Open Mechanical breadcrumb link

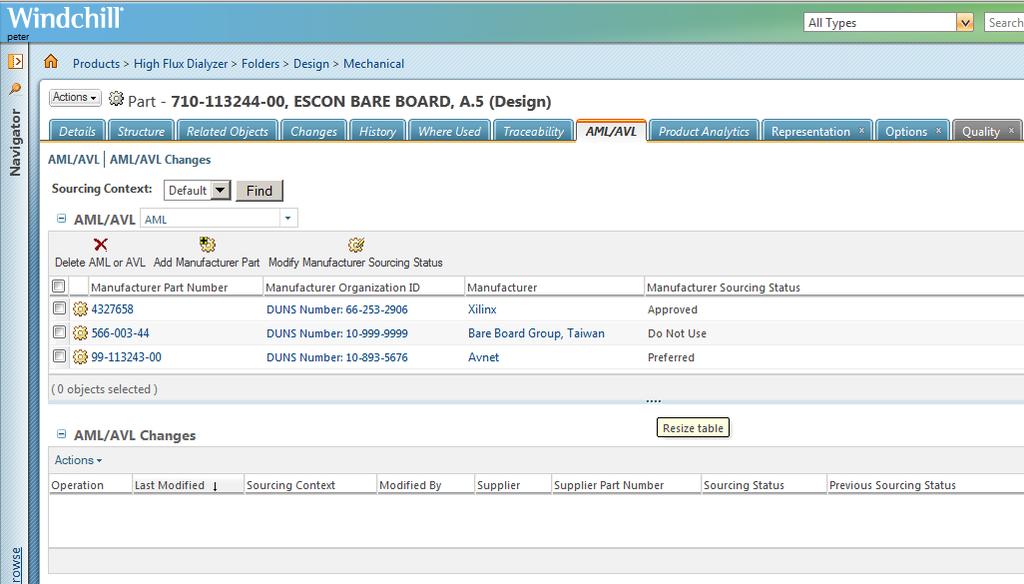pos(374,63)
